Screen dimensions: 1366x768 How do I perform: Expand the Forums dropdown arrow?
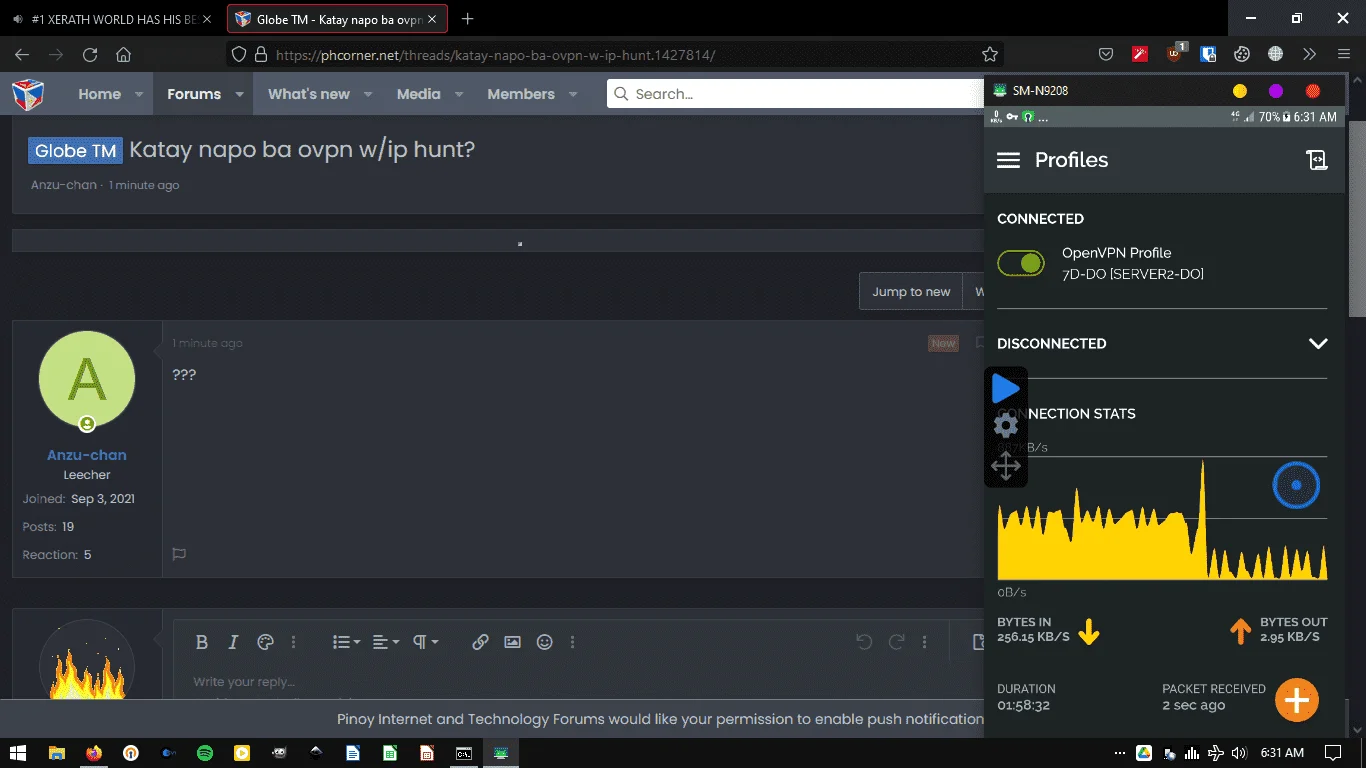click(239, 94)
